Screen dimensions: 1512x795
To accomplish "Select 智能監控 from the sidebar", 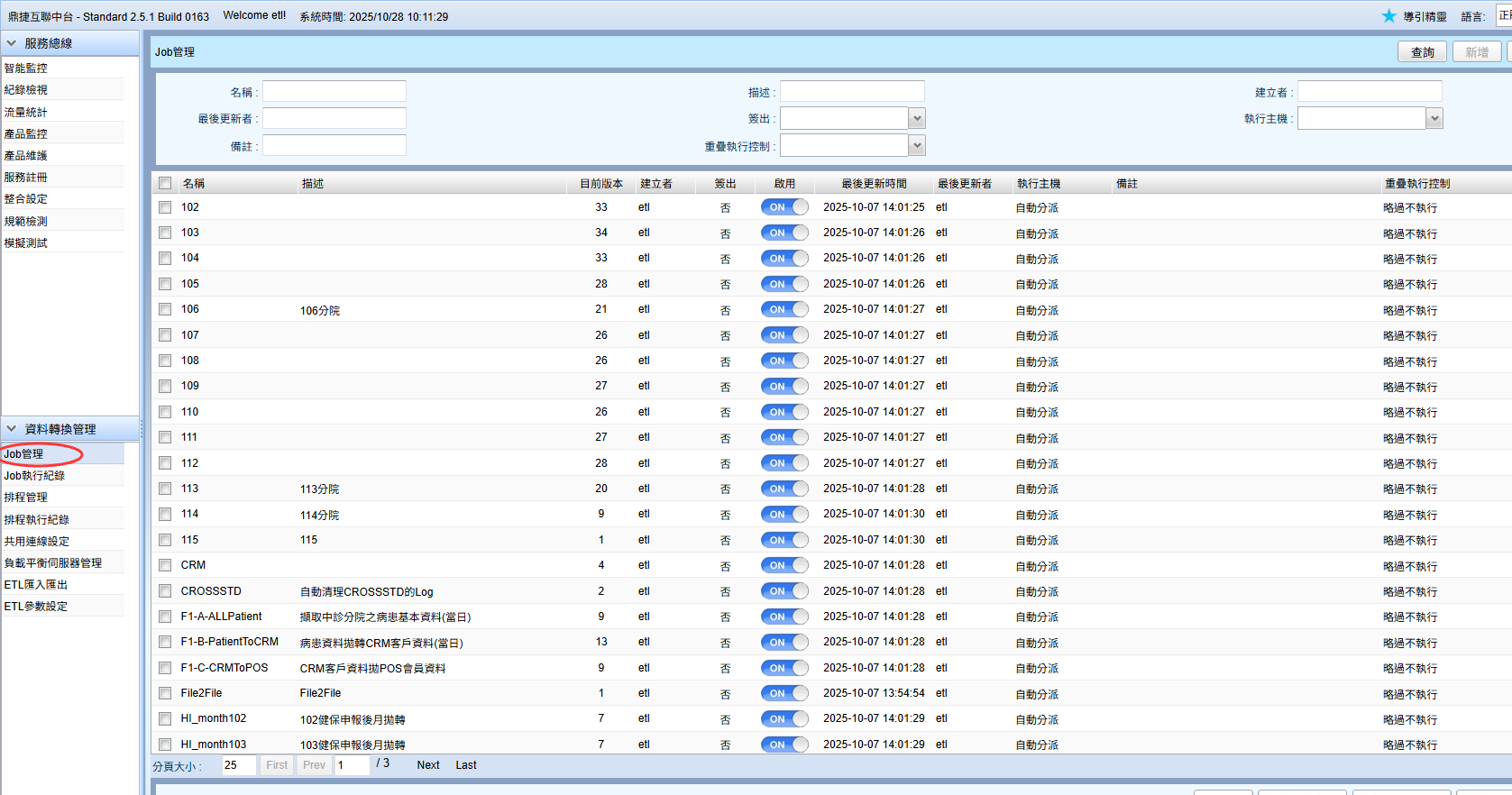I will coord(26,69).
